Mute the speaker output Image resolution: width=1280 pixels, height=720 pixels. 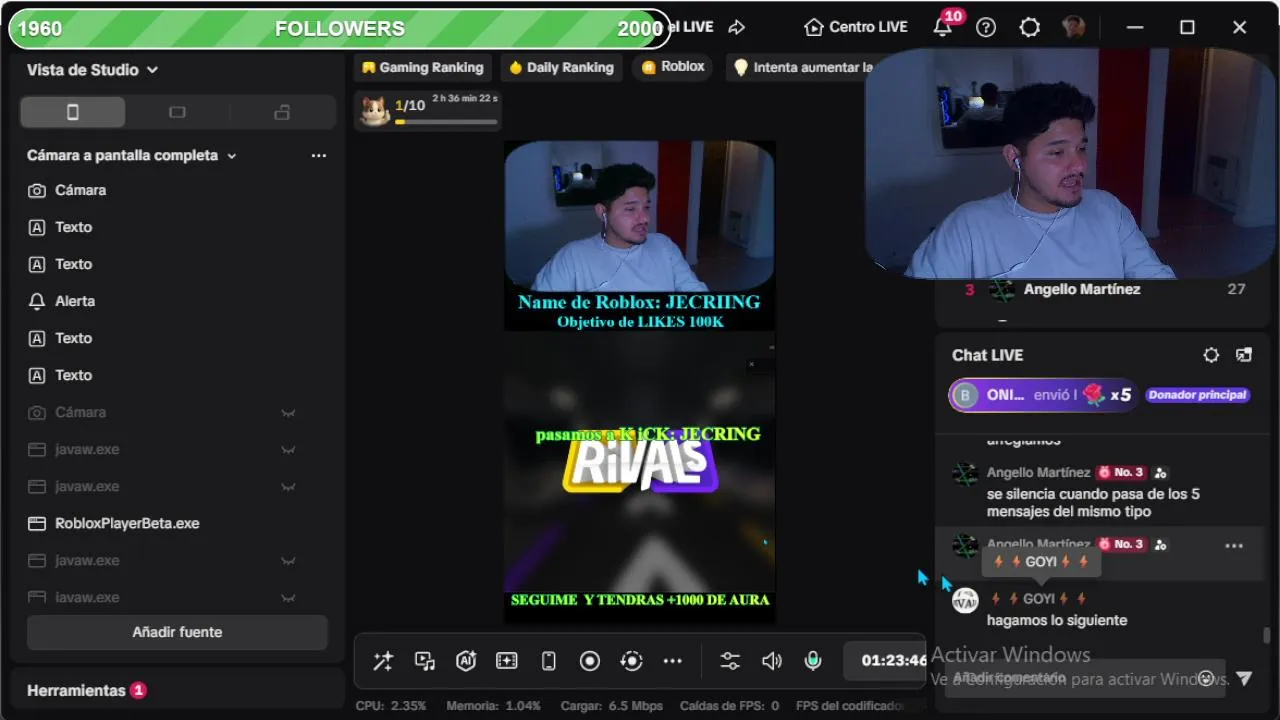click(771, 661)
